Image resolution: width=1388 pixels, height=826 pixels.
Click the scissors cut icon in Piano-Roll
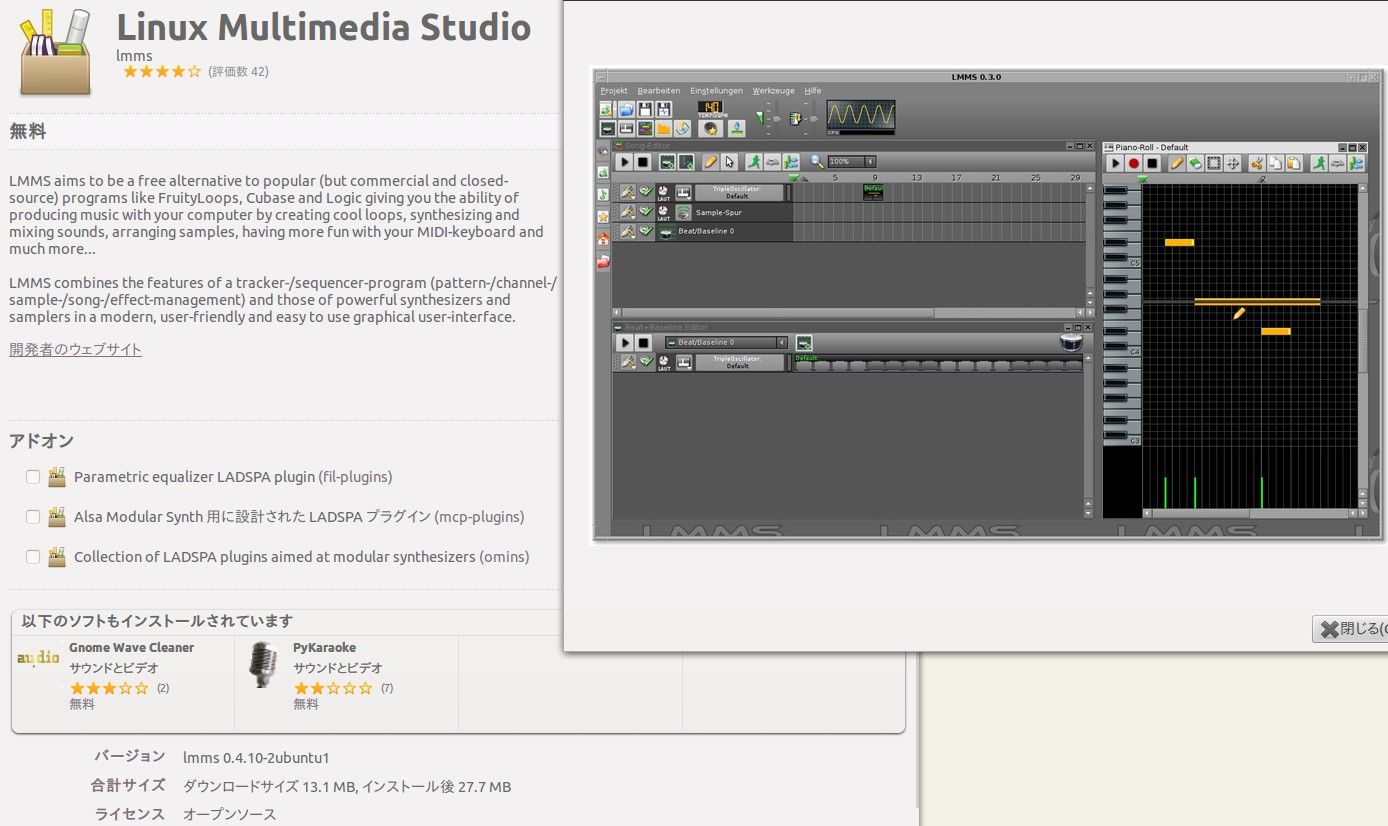coord(1257,163)
